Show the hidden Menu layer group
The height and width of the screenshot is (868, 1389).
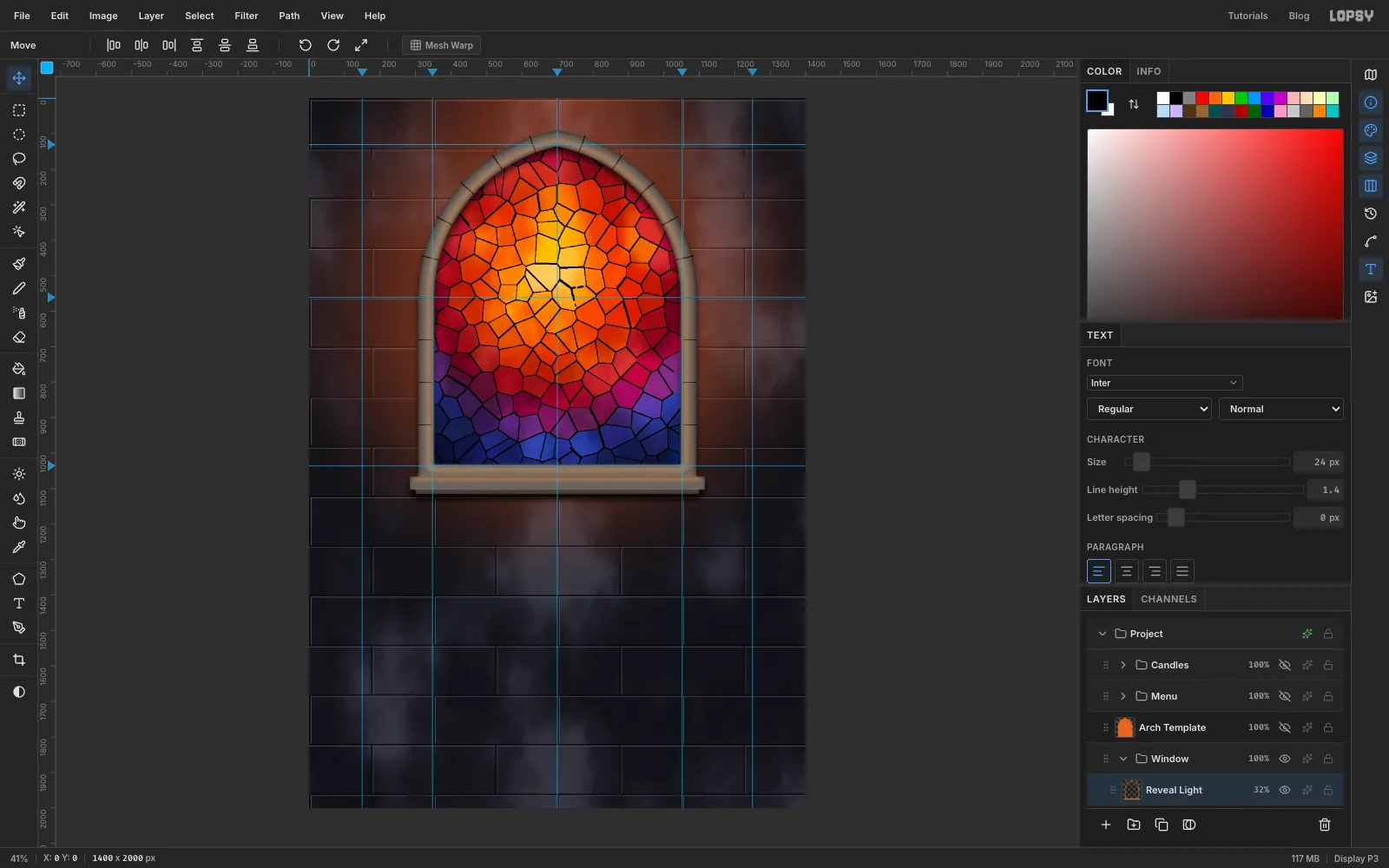(1285, 696)
